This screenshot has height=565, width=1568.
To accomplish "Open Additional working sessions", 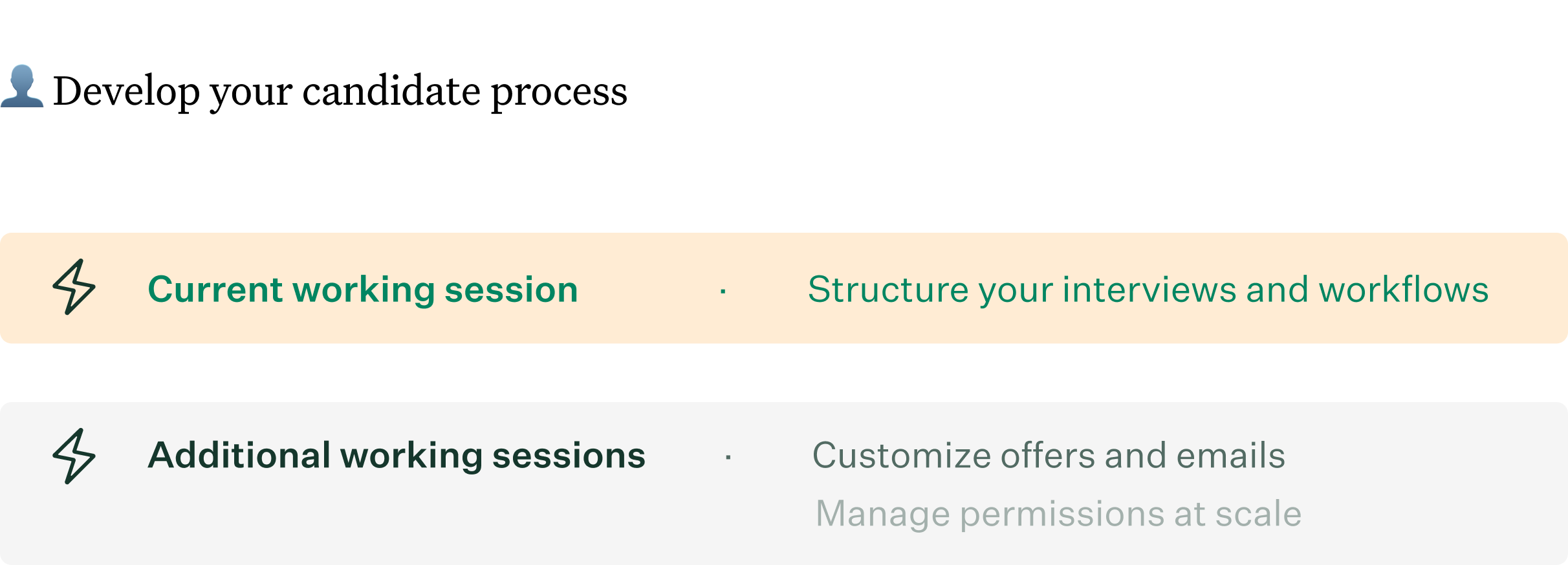I will pyautogui.click(x=397, y=455).
